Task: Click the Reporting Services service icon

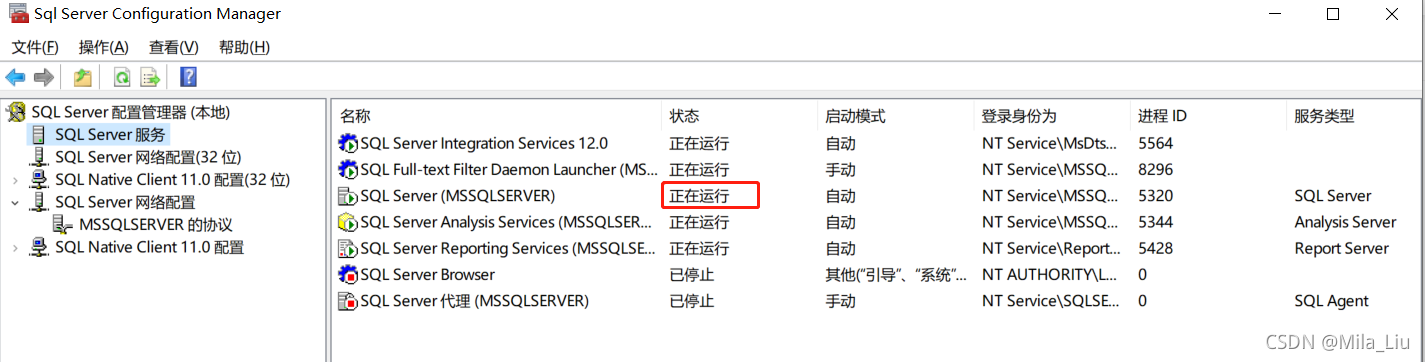Action: point(348,248)
